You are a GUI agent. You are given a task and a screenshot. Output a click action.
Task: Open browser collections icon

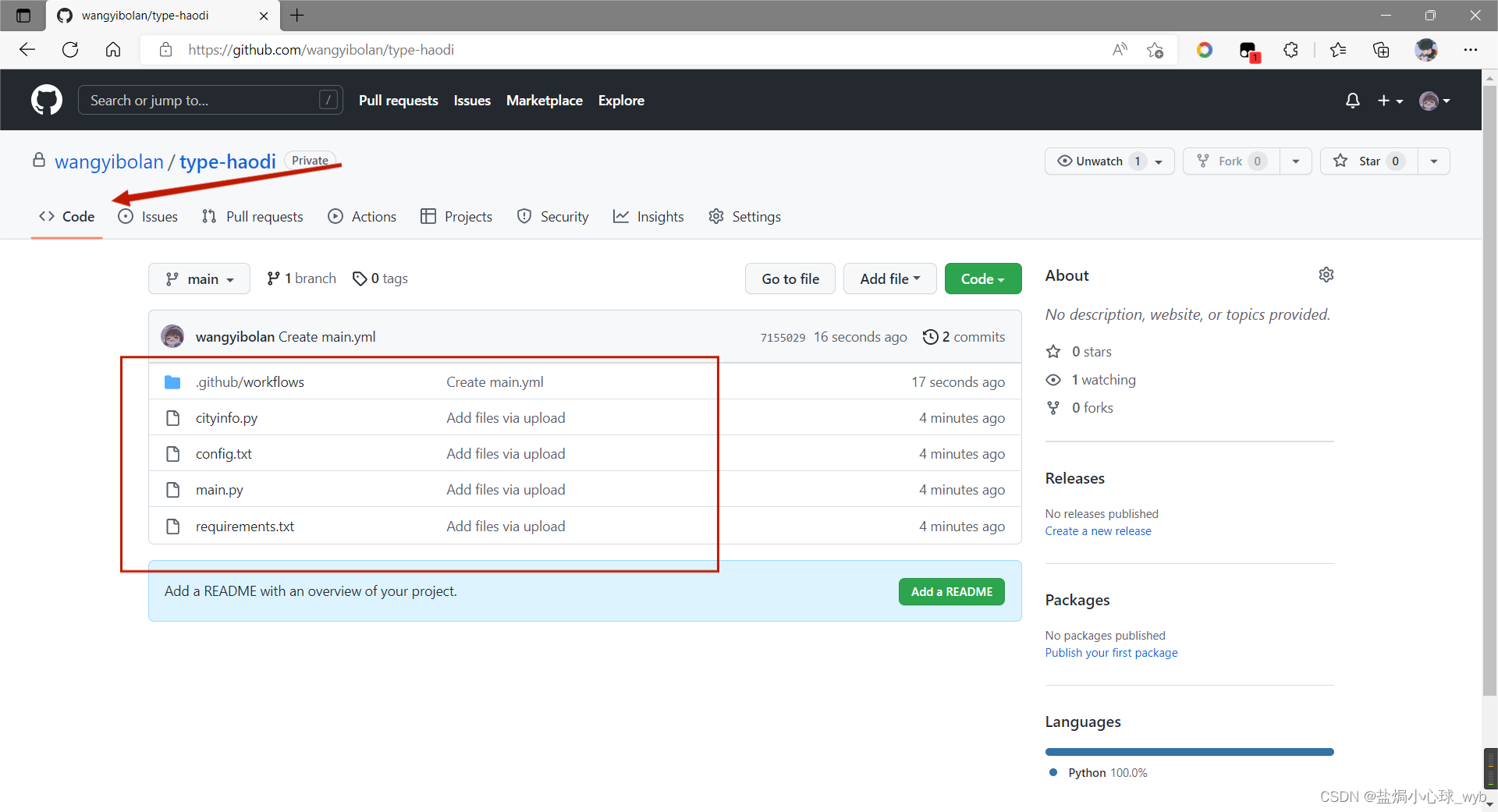click(1381, 50)
